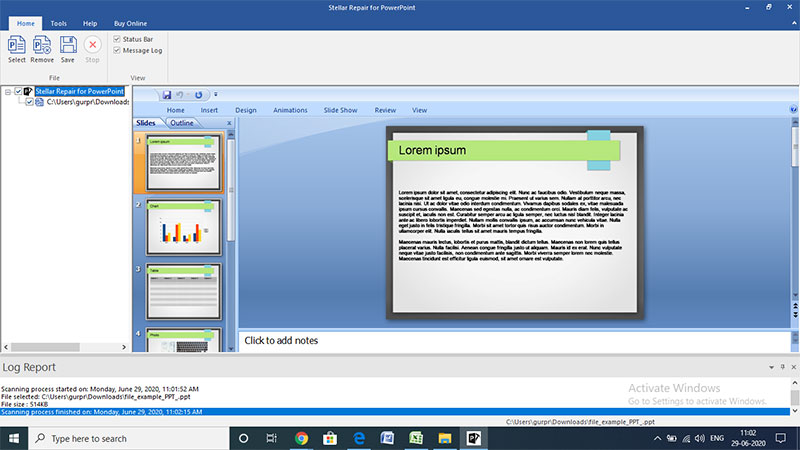
Task: Click the preview redo arrow icon
Action: [x=198, y=95]
